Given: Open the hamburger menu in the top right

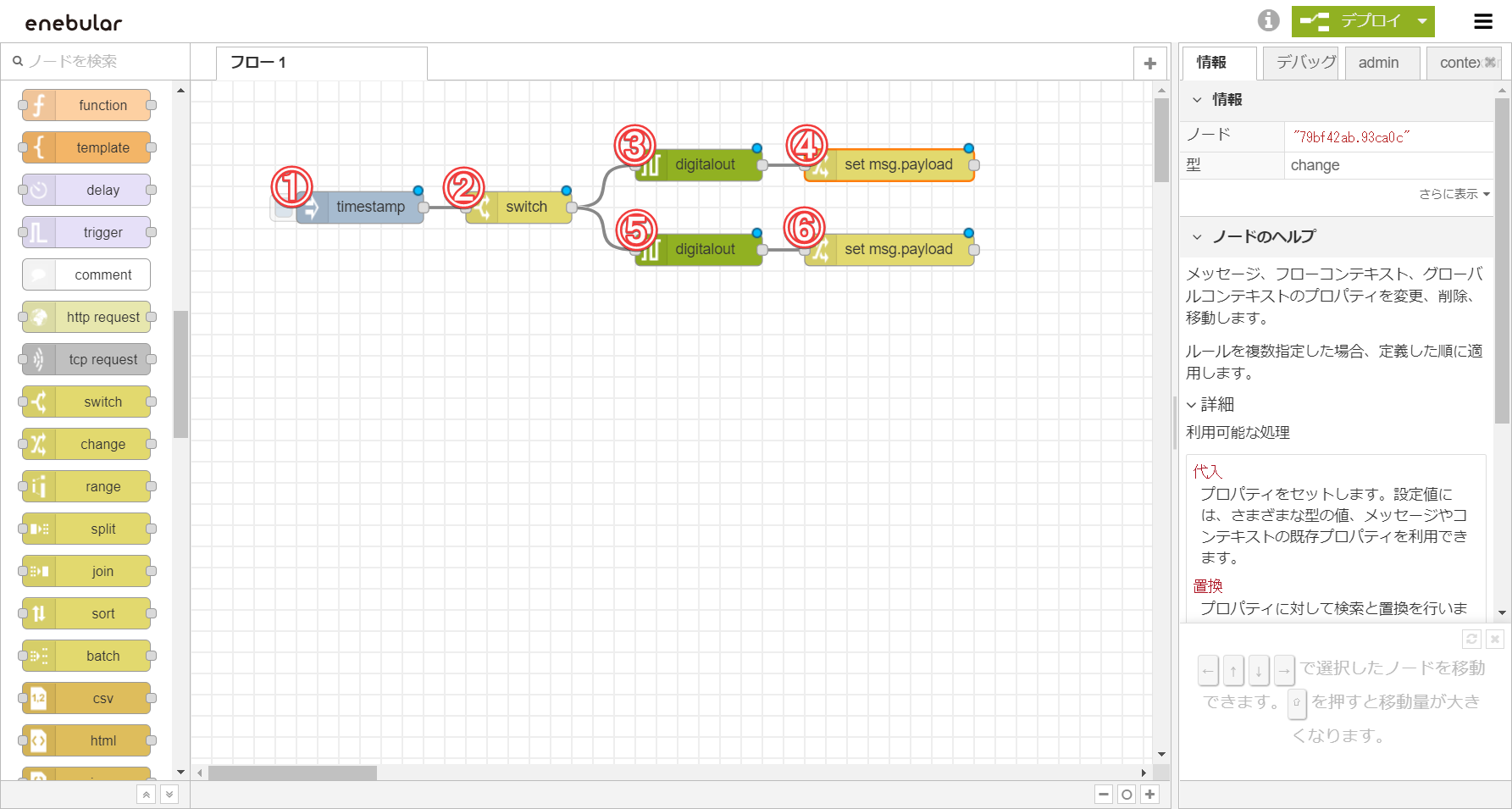Looking at the screenshot, I should [x=1483, y=21].
